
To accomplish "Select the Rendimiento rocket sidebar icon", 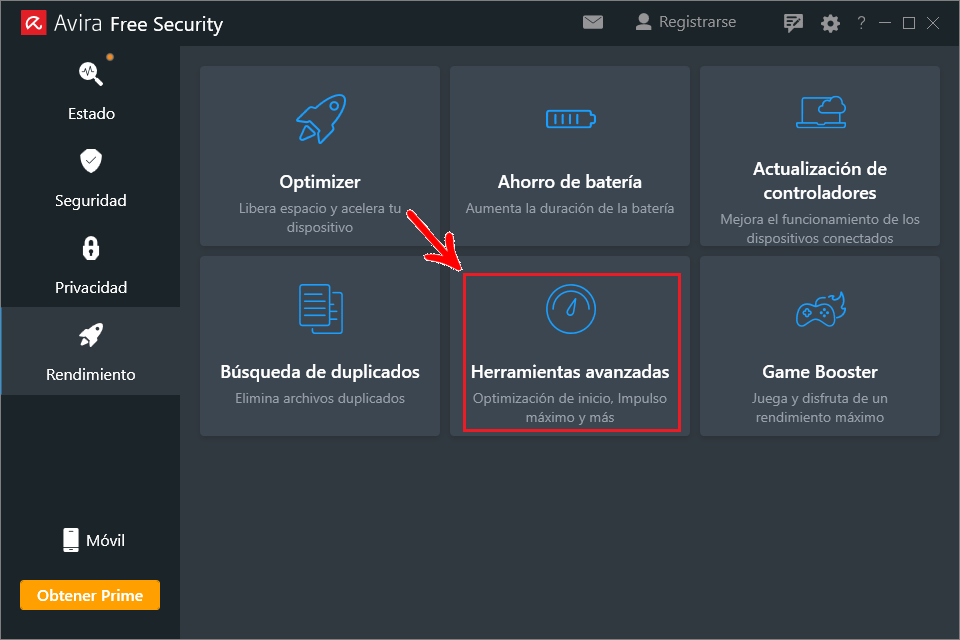I will [91, 335].
